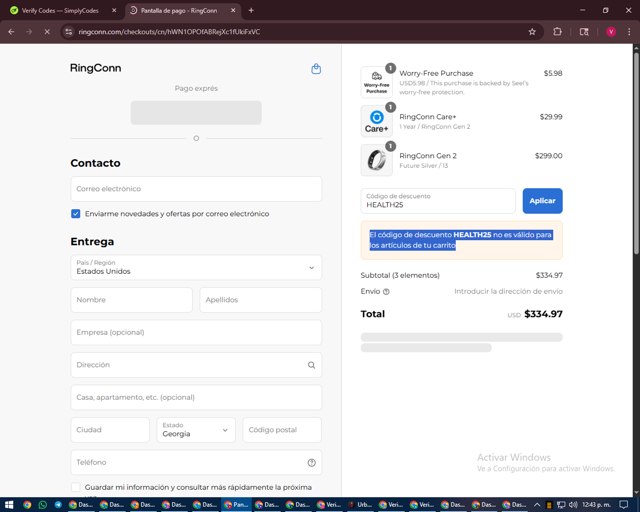Open the pinned Chrome icon on the taskbar

pos(27,505)
